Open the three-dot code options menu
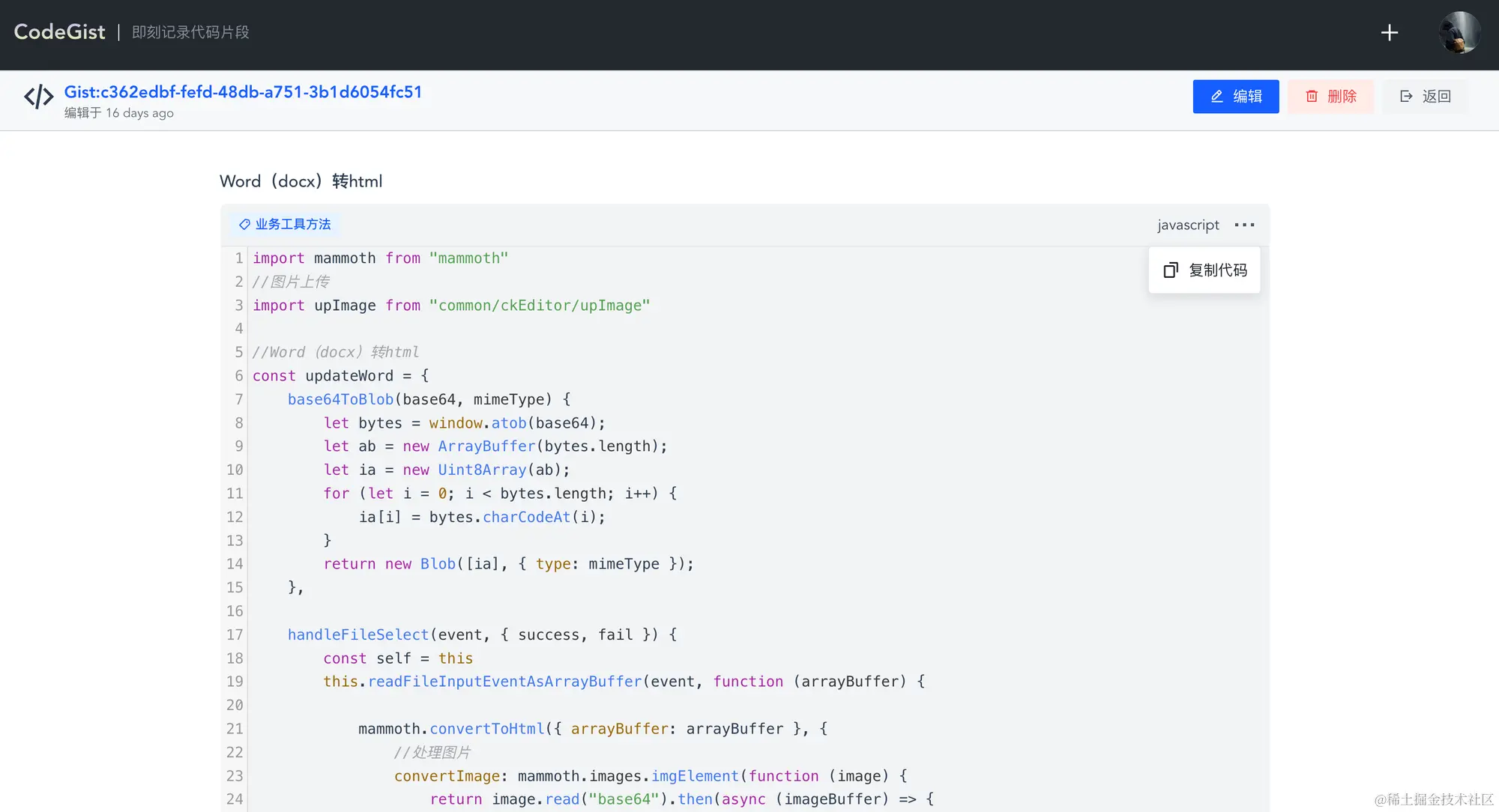The width and height of the screenshot is (1499, 812). pos(1244,225)
